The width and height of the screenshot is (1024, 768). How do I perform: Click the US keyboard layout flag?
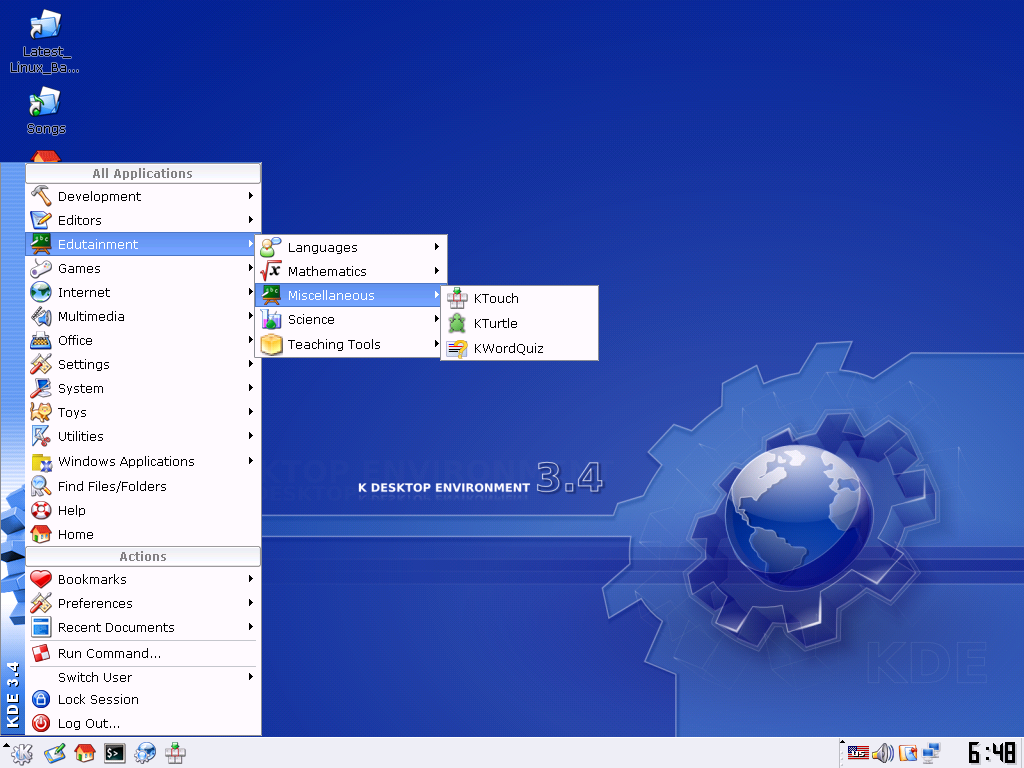858,753
